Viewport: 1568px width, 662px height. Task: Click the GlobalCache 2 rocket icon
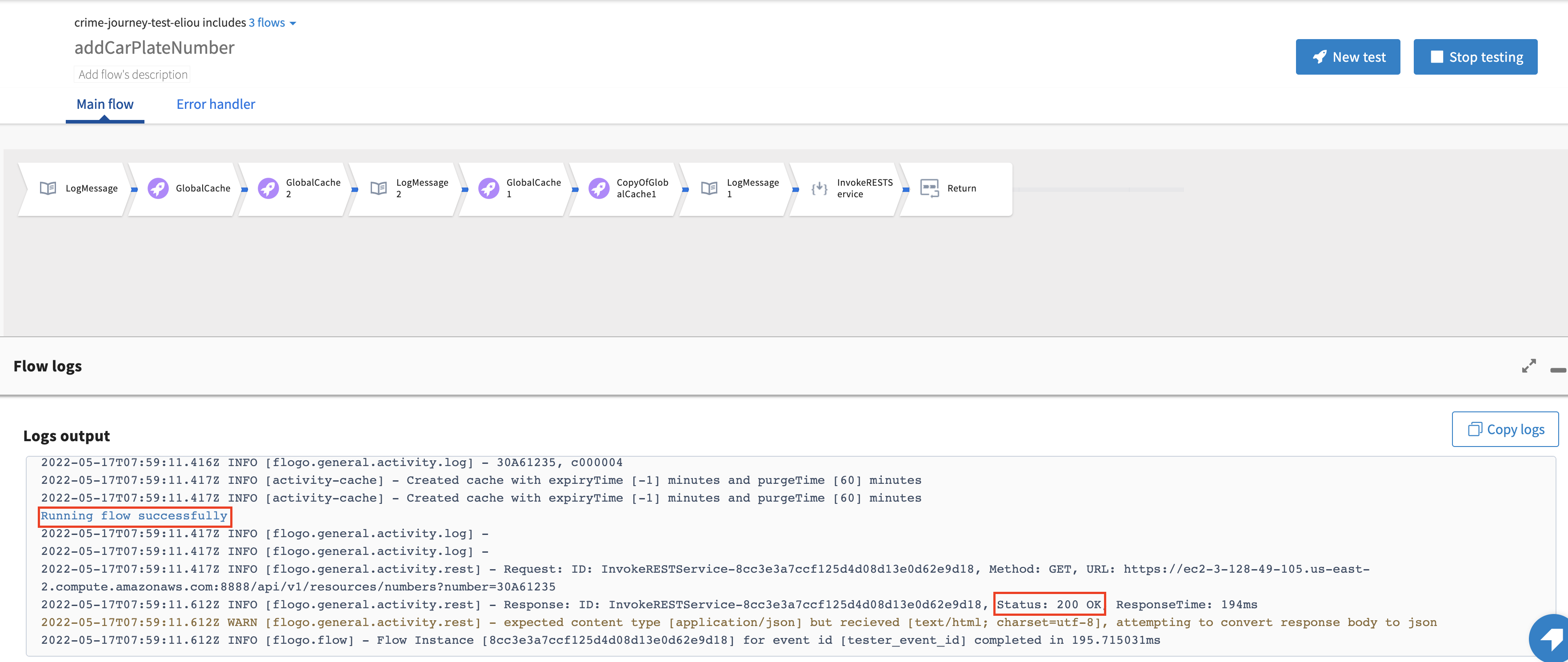(x=268, y=188)
